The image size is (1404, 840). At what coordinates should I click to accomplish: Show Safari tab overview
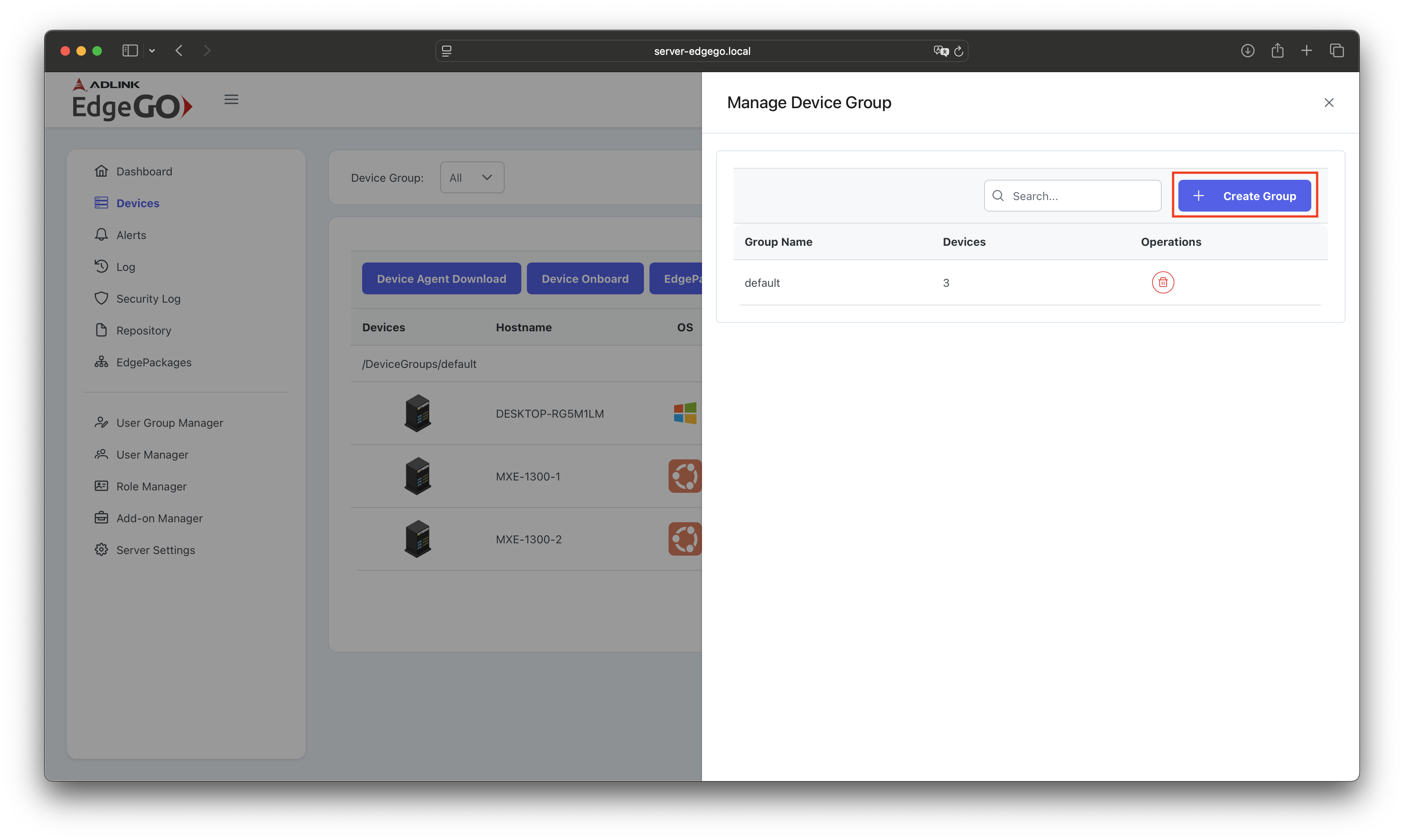(x=1336, y=51)
